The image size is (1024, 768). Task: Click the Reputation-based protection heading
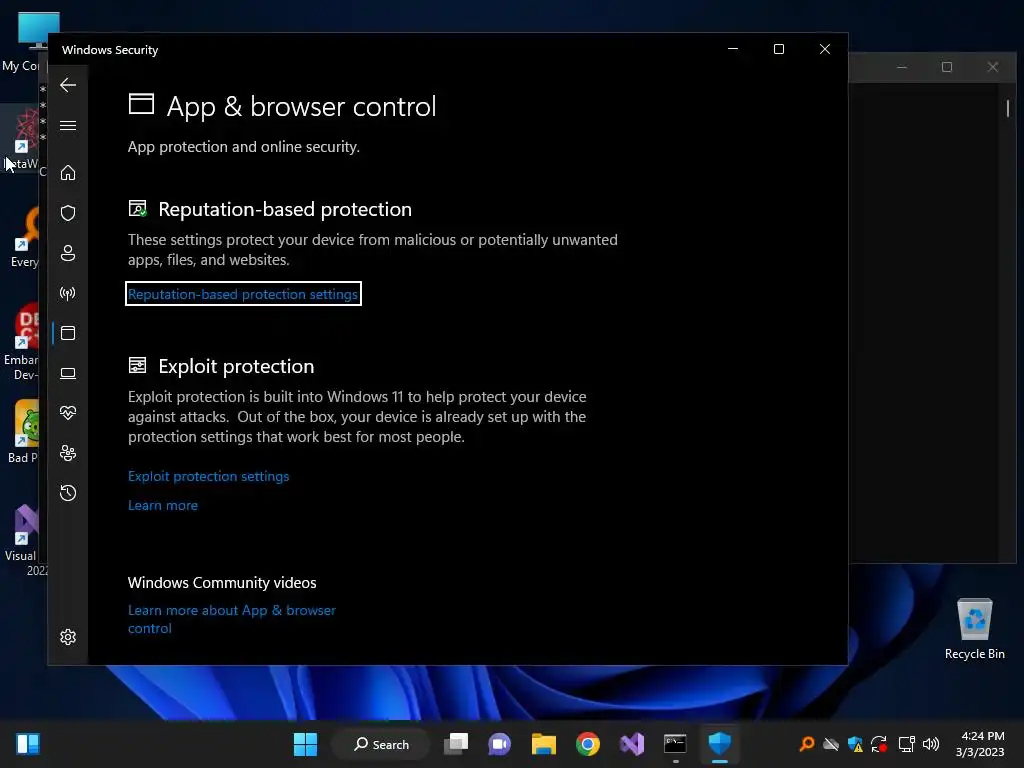click(285, 209)
